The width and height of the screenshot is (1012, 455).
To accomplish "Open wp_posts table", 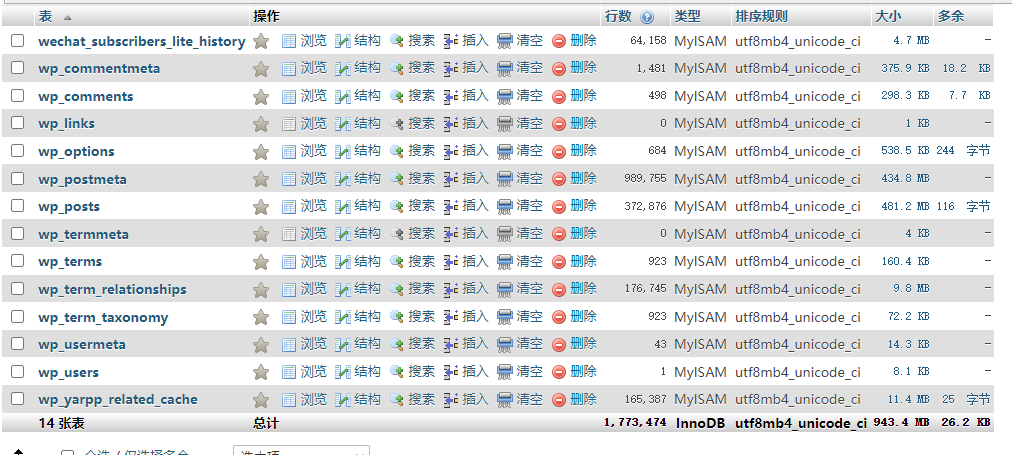I will [x=69, y=207].
